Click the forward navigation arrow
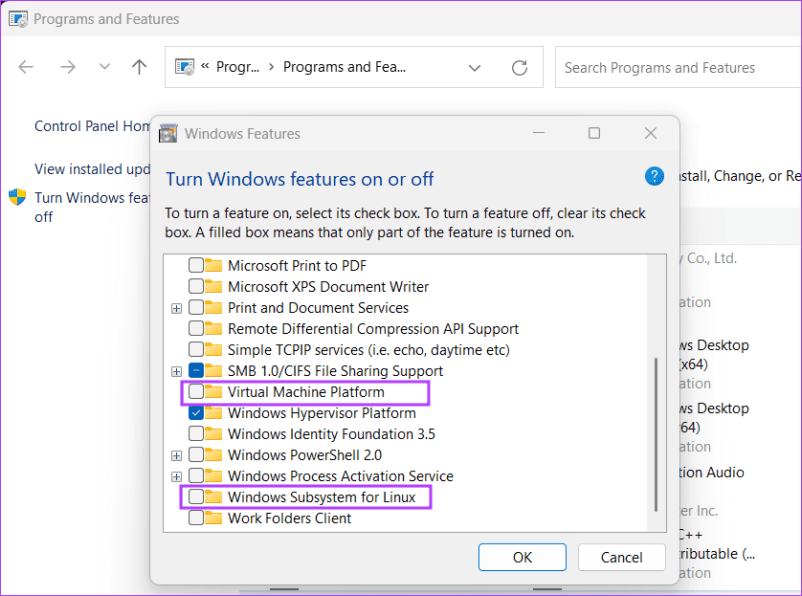802x596 pixels. (x=68, y=67)
